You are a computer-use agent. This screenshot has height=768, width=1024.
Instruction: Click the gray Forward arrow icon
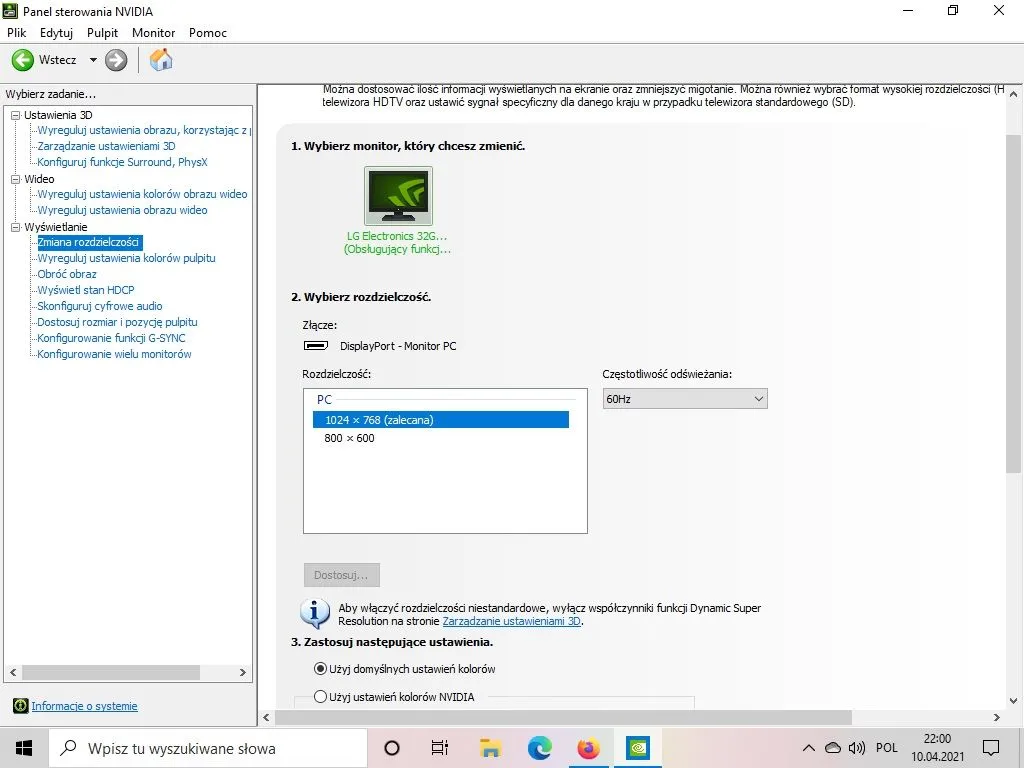(116, 60)
